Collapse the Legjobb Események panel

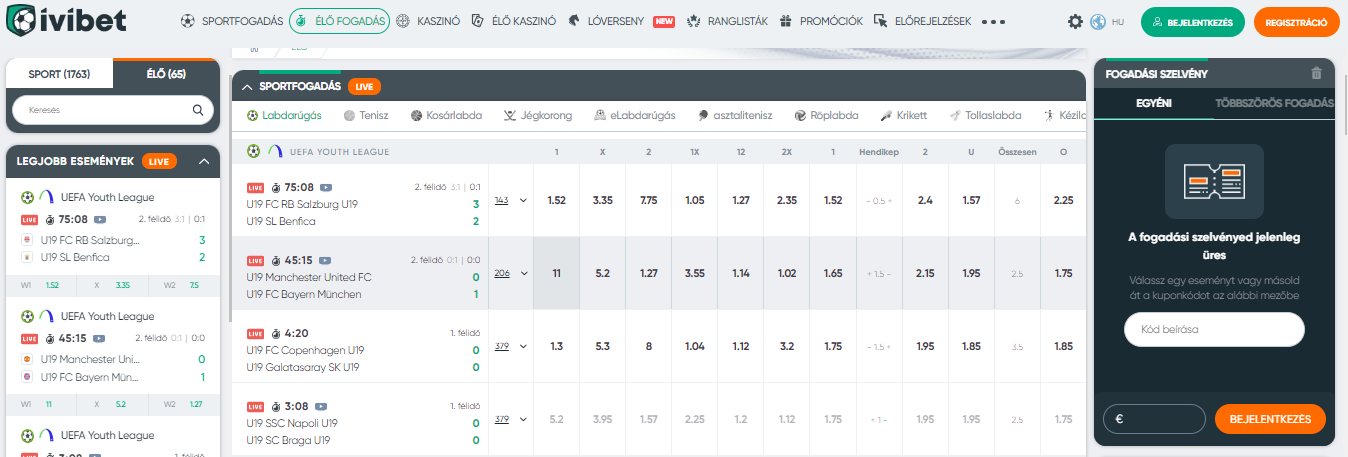203,161
